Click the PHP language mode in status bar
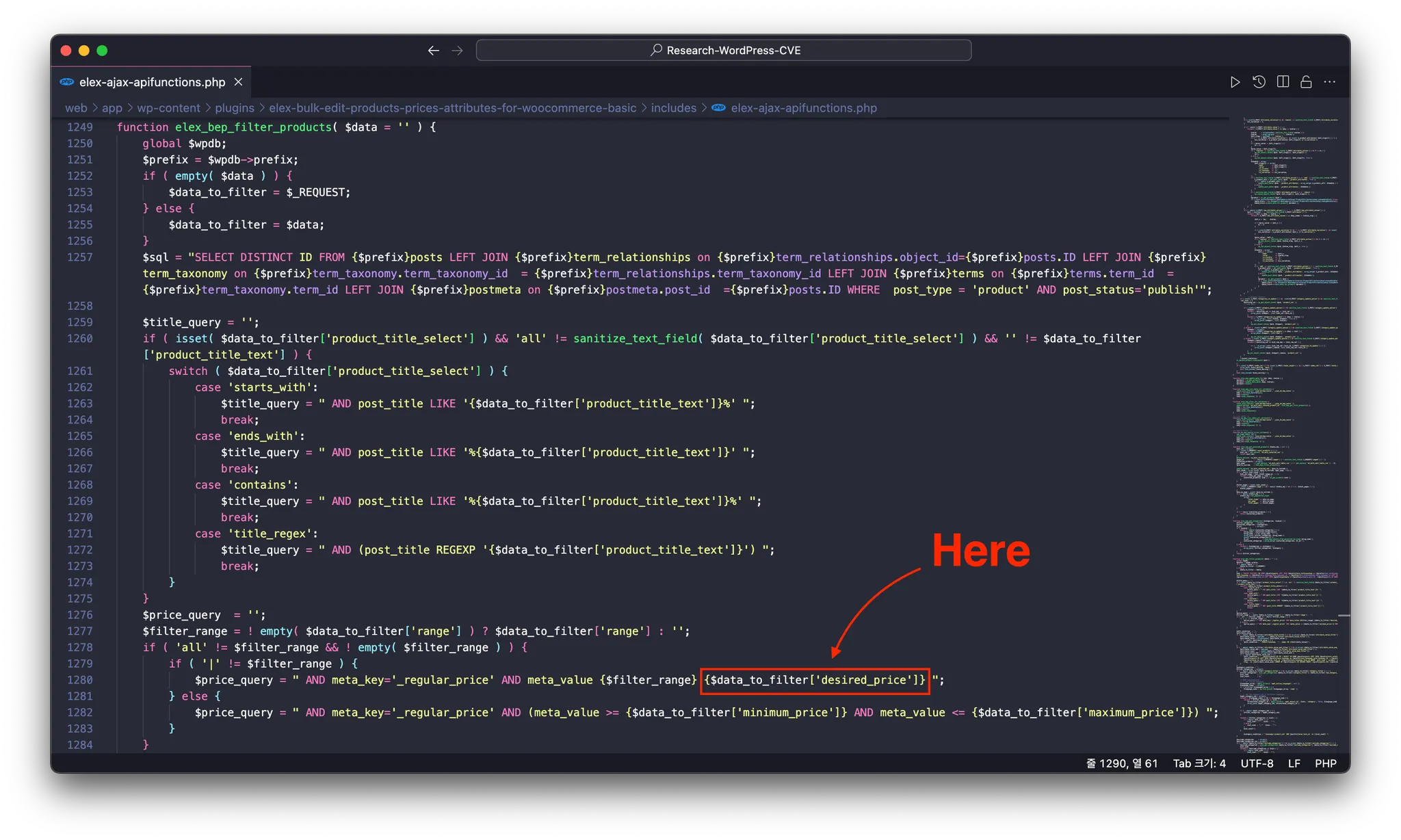 pos(1325,763)
